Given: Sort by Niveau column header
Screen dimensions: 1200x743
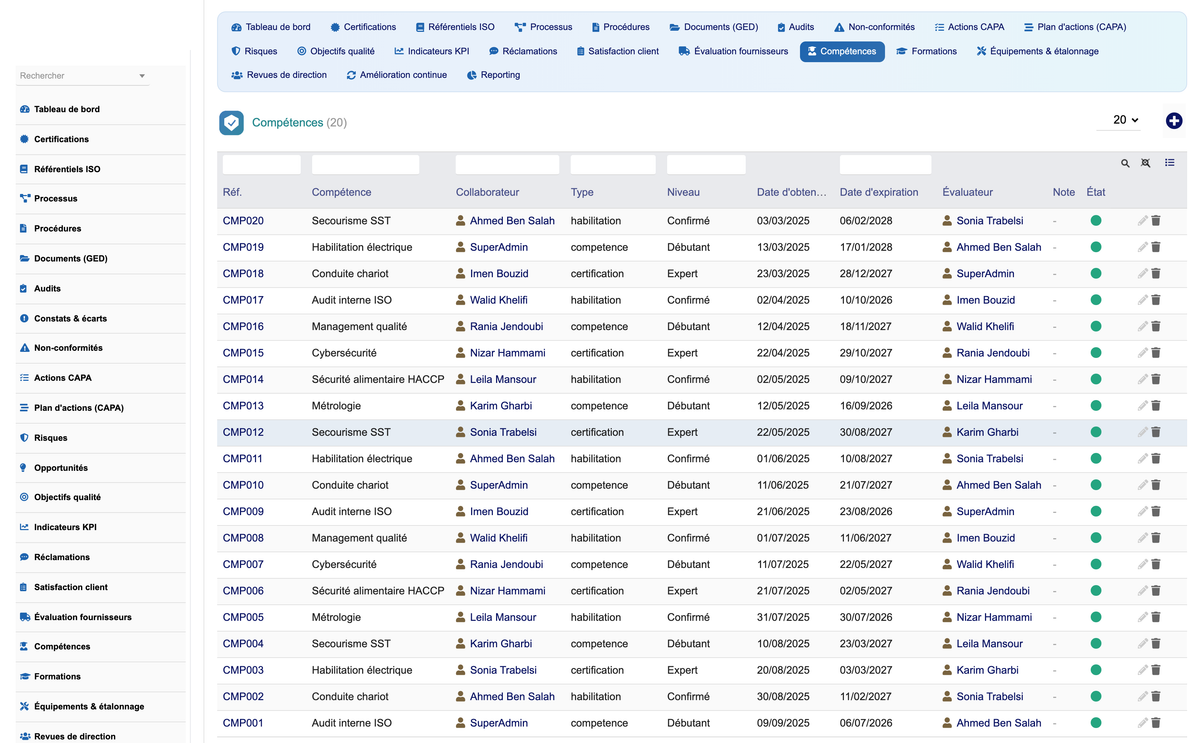Looking at the screenshot, I should tap(683, 192).
